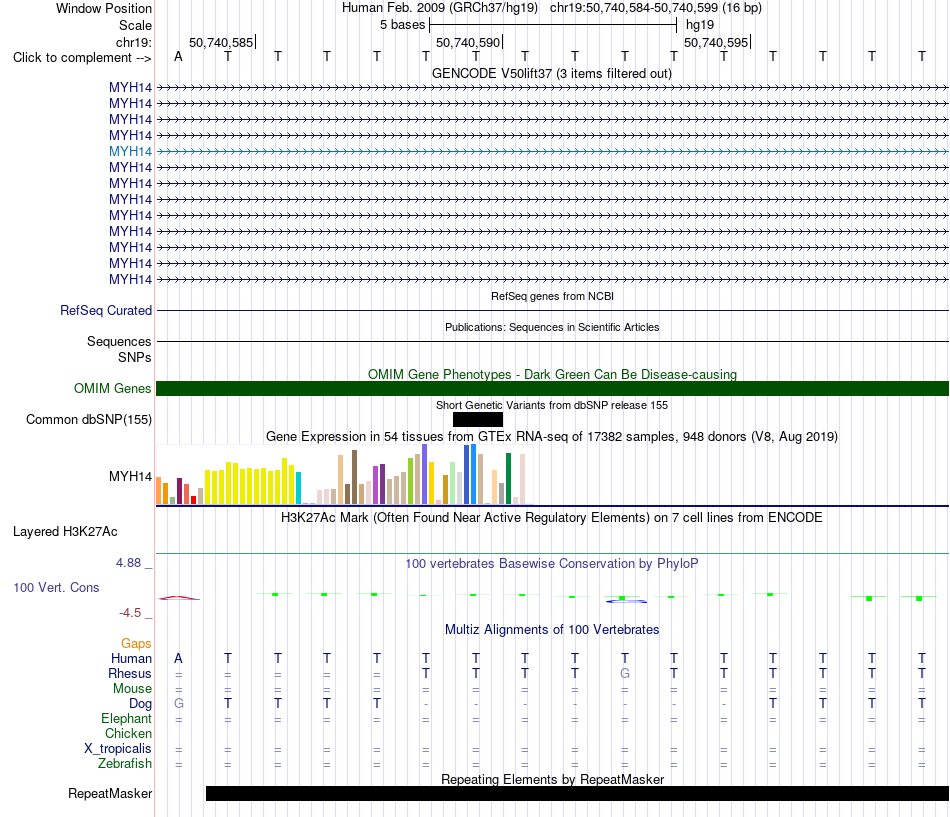Select the Dog alignment row label
950x817 pixels.
click(140, 704)
